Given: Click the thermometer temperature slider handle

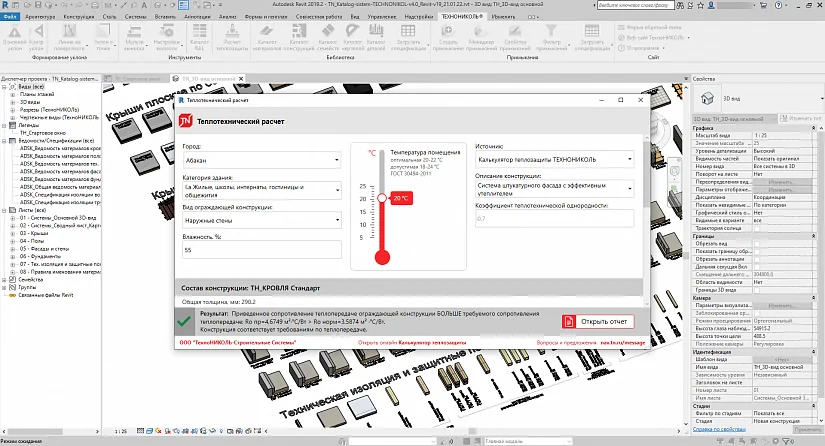Looking at the screenshot, I should coord(382,198).
